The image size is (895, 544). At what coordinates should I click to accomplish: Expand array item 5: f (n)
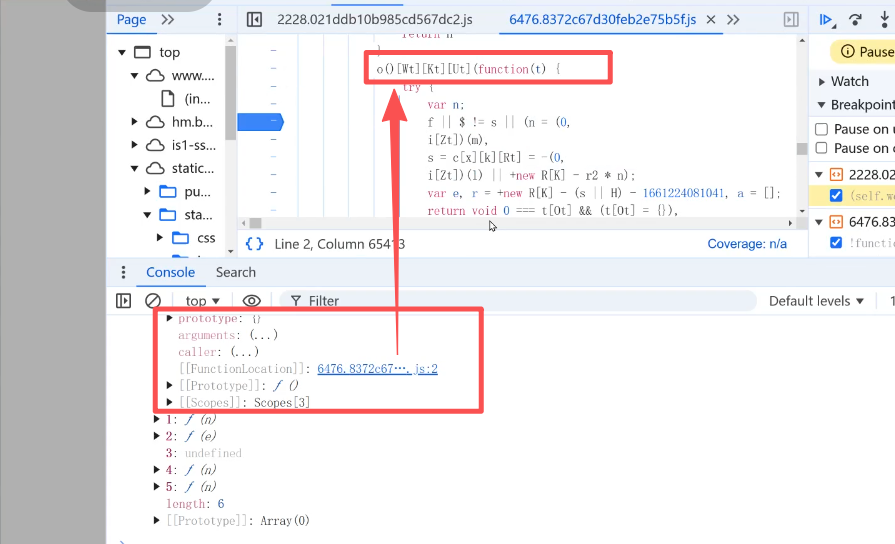click(156, 487)
